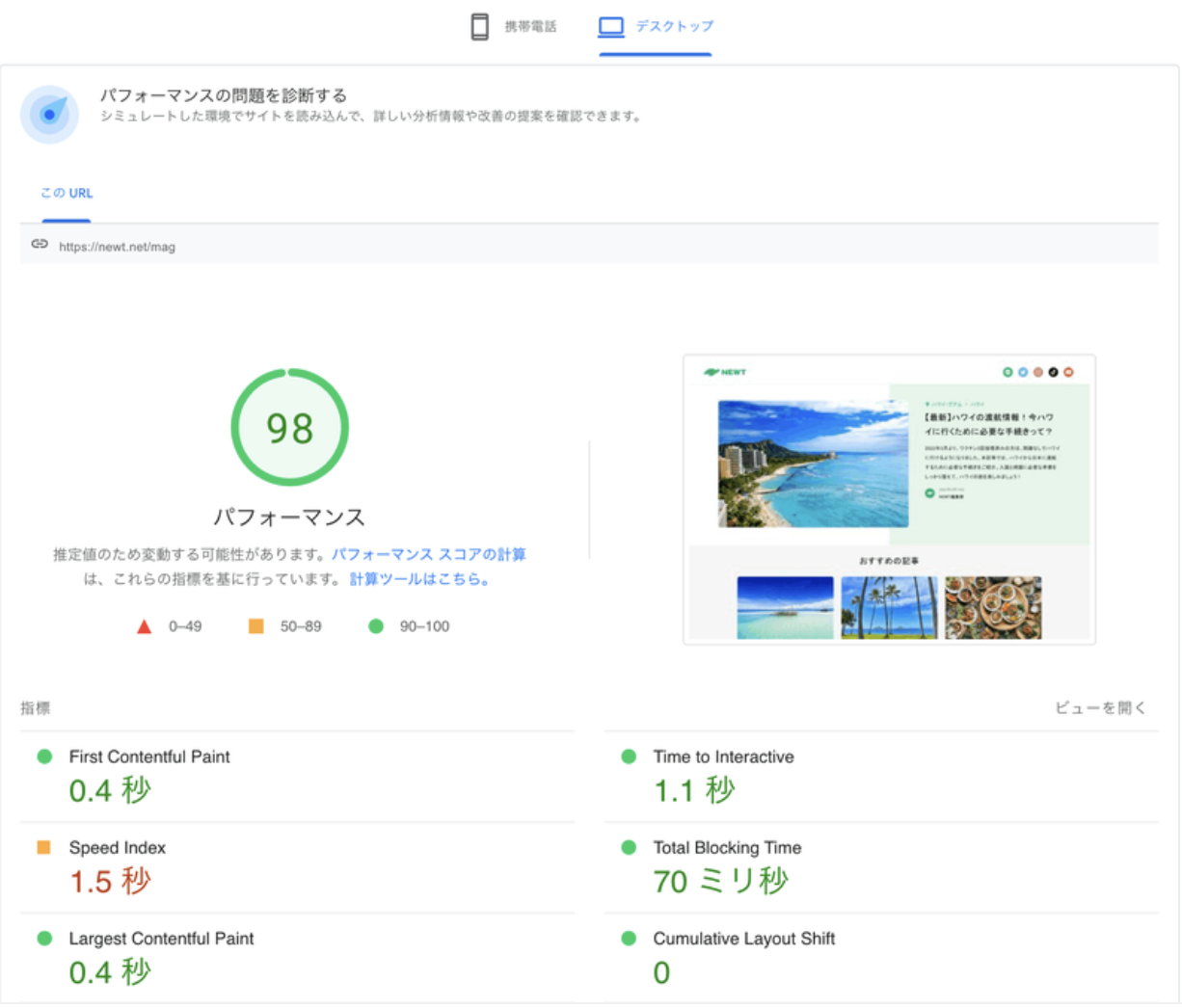Open the 計算ツールはこちら link

419,579
